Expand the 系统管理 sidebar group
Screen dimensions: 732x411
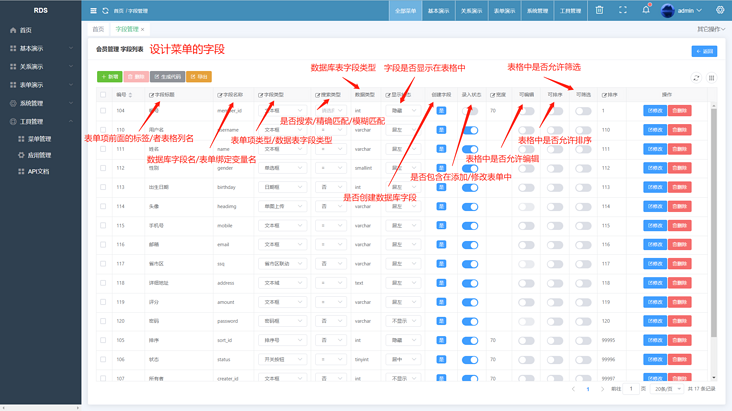tap(41, 103)
